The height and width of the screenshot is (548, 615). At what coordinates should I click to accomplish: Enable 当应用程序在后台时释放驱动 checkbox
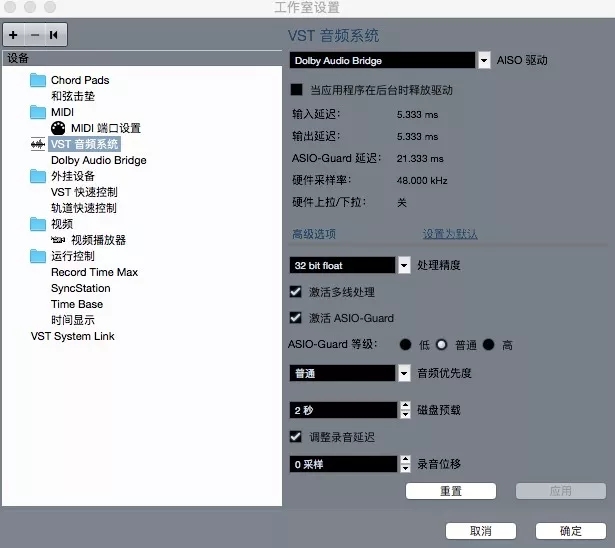(x=296, y=90)
